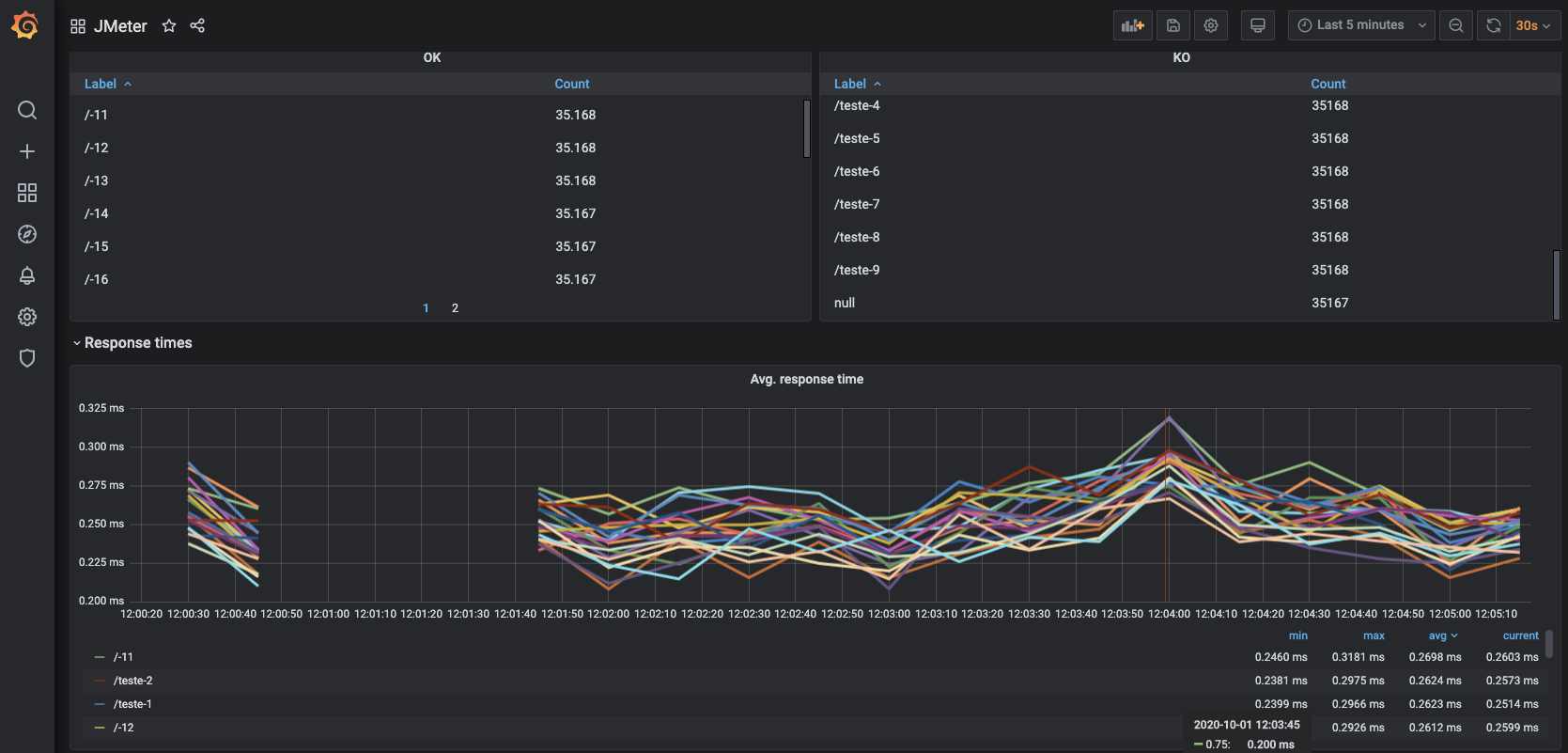
Task: Go to page 2 of OK table
Action: tap(455, 308)
